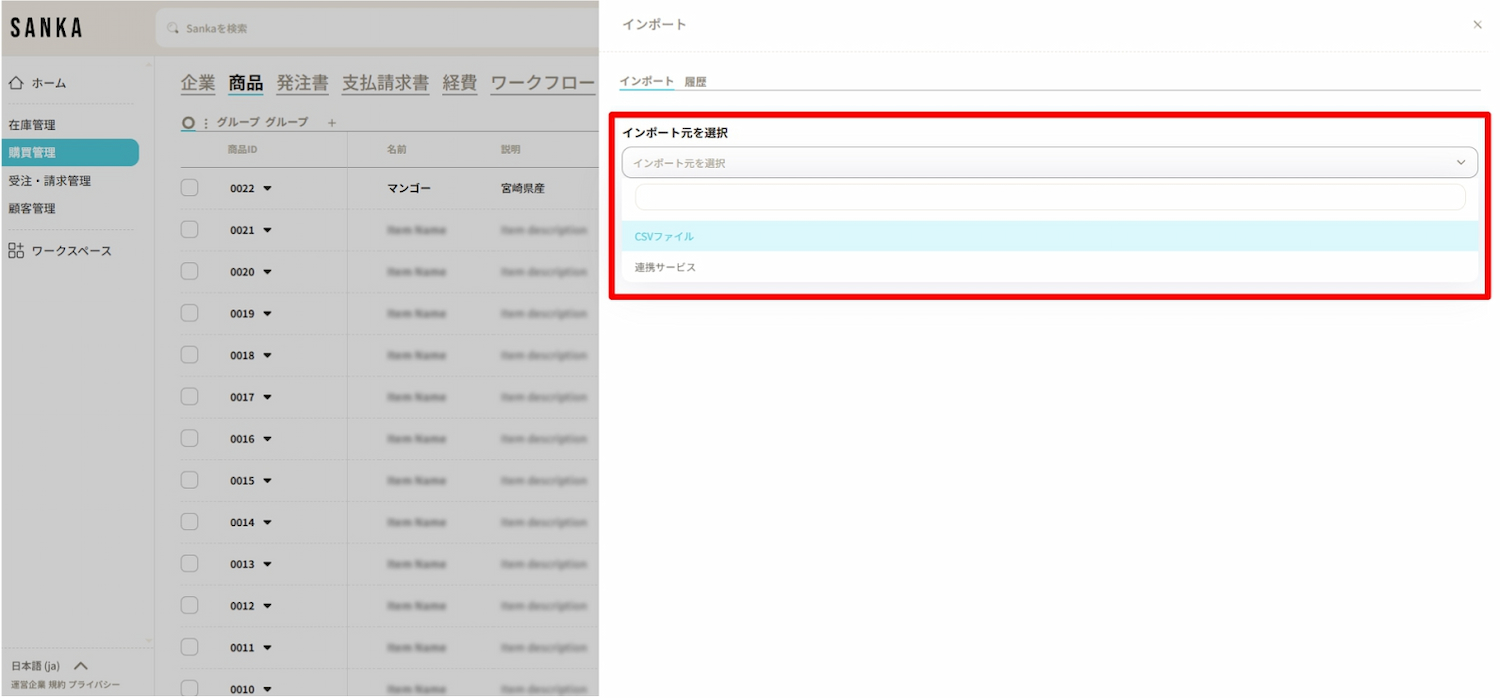The height and width of the screenshot is (698, 1500).
Task: Click the circle icon beside the group label
Action: pyautogui.click(x=188, y=123)
